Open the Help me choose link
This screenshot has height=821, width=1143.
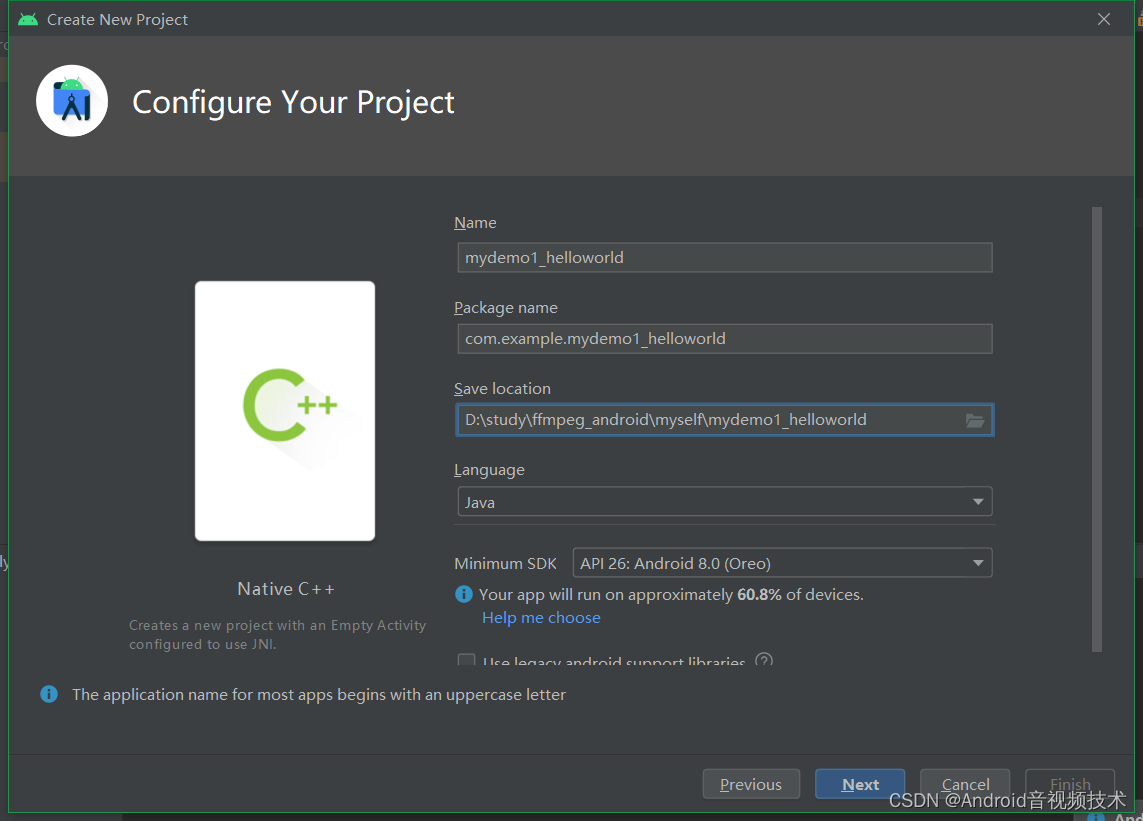pyautogui.click(x=541, y=617)
